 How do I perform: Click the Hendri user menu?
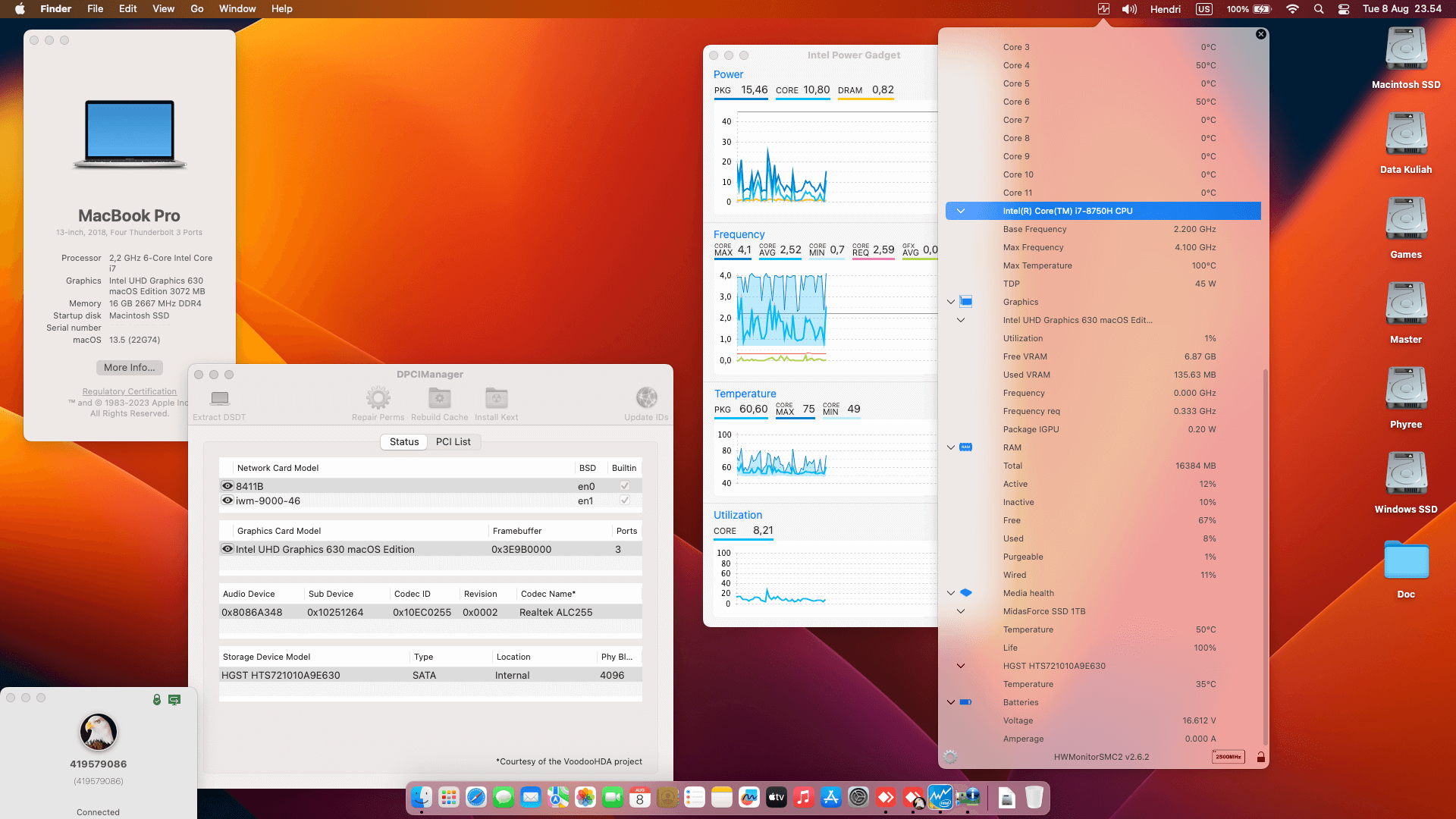click(1166, 9)
